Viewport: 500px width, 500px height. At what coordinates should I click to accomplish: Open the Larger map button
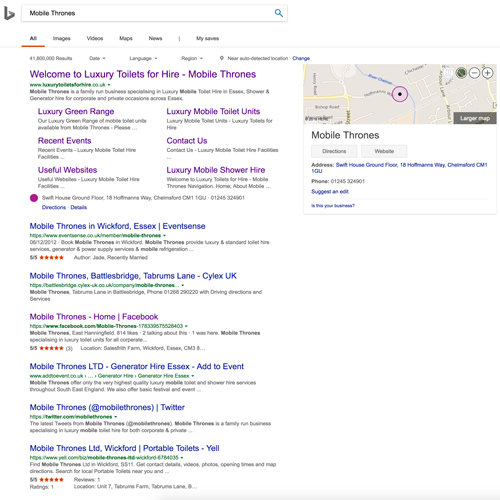coord(475,118)
